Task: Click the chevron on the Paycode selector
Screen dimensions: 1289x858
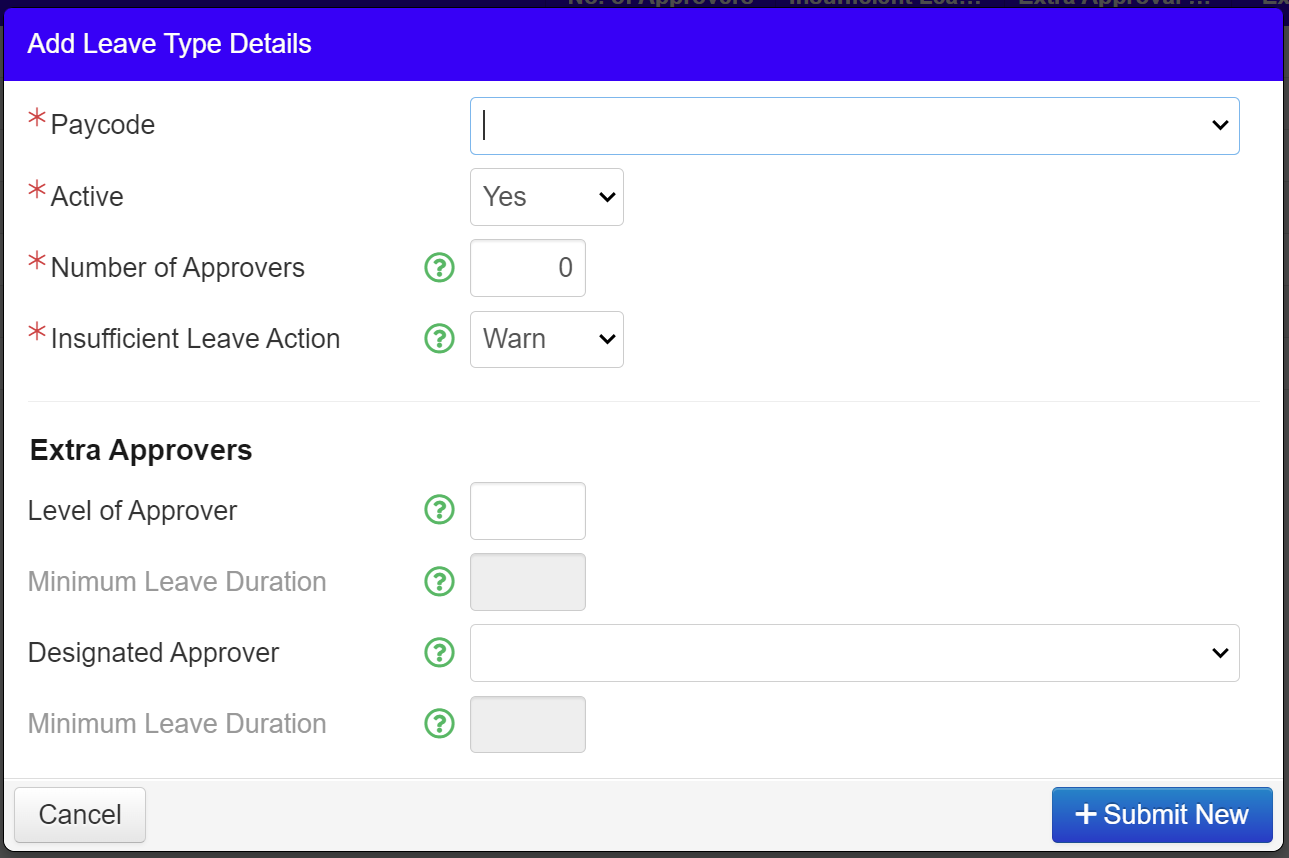Action: click(x=1219, y=125)
